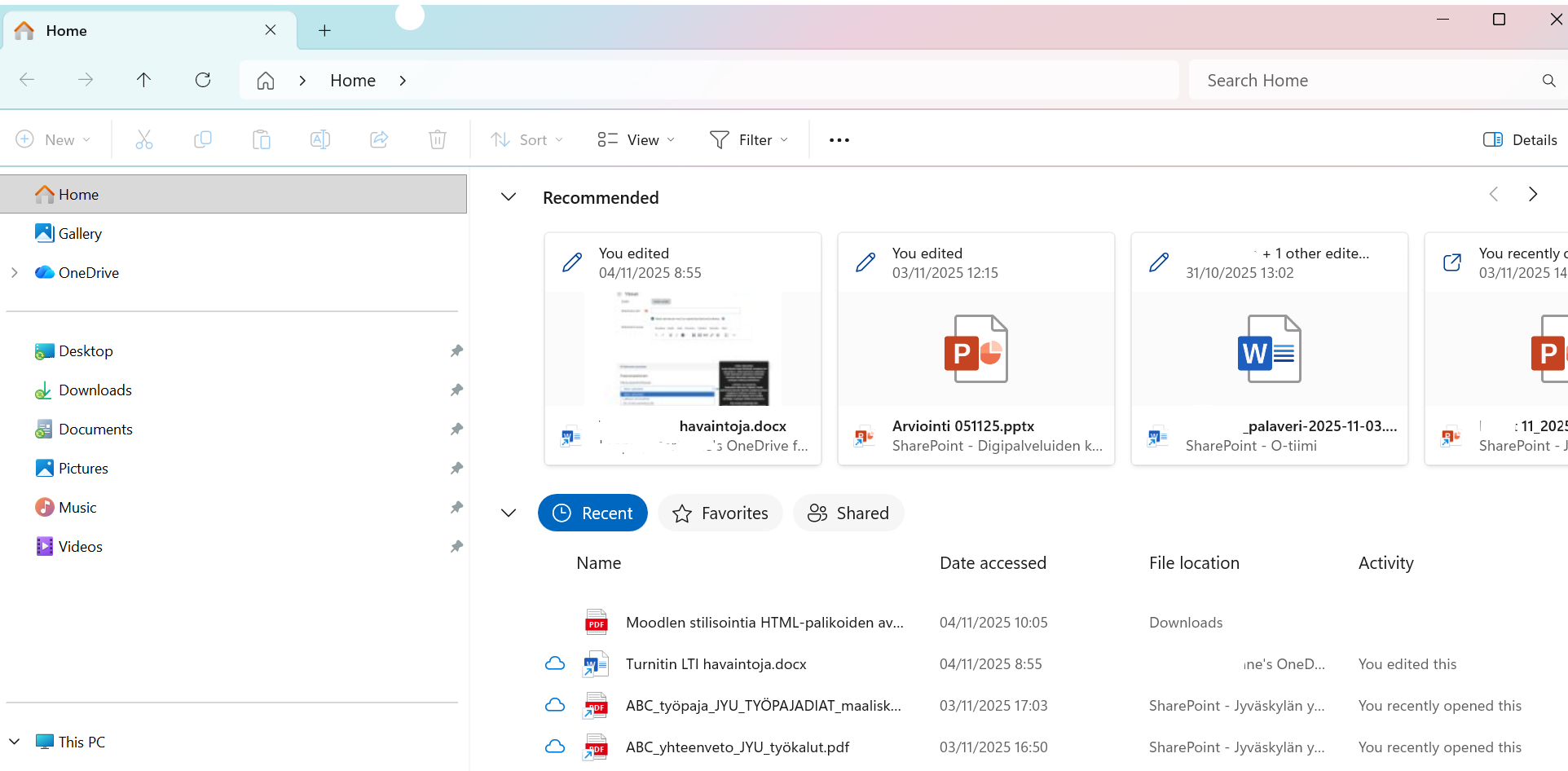This screenshot has width=1568, height=771.
Task: Open Arviointi 051125.pptx recommended card
Action: pos(976,349)
